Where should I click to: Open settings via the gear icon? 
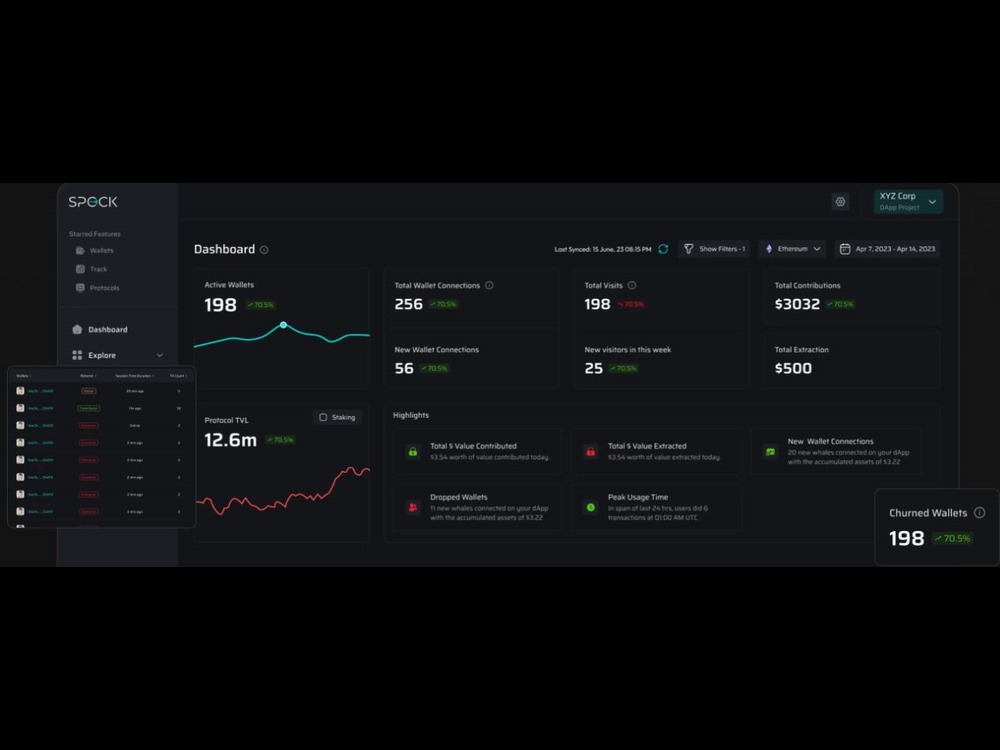click(x=841, y=202)
